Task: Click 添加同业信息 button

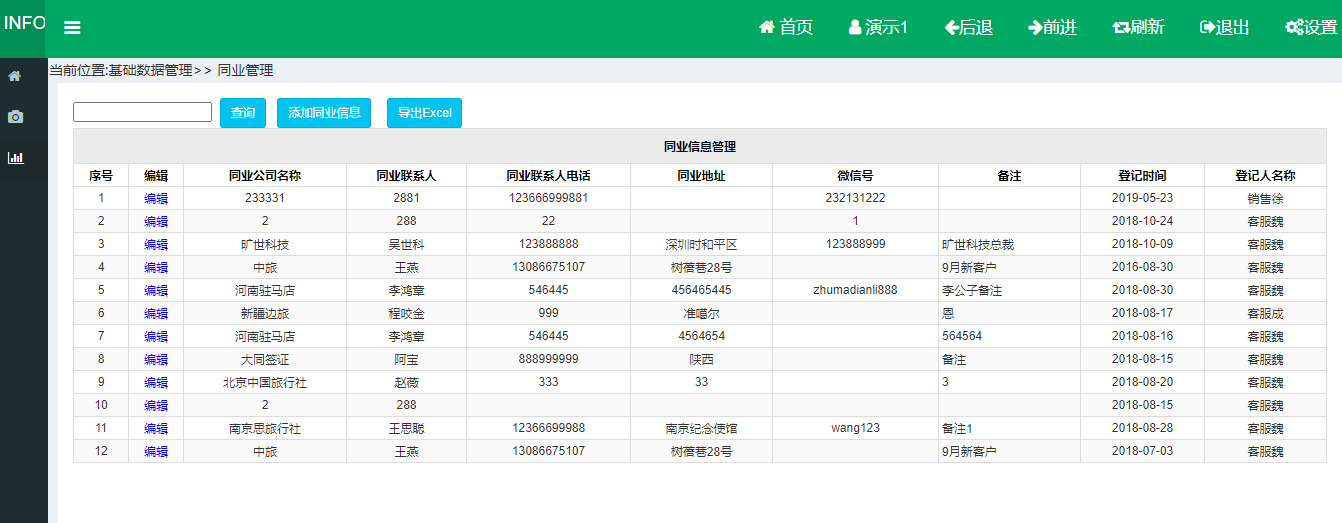Action: coord(324,113)
